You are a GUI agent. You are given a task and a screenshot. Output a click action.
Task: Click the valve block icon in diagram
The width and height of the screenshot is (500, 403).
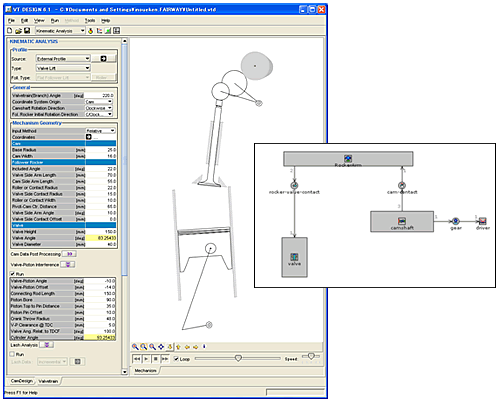pyautogui.click(x=294, y=257)
